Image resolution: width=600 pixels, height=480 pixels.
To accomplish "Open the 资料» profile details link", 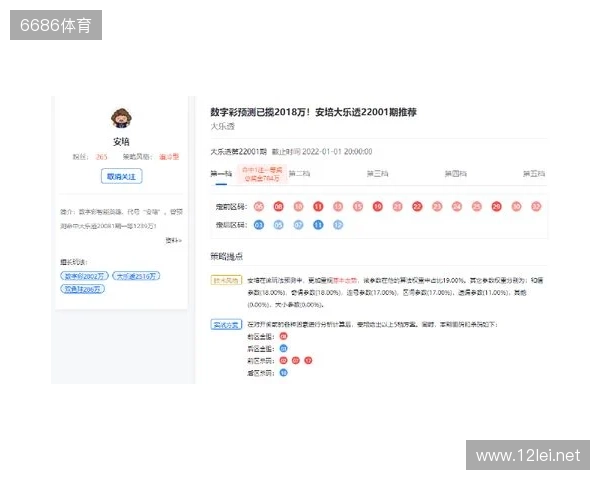I will pos(173,240).
